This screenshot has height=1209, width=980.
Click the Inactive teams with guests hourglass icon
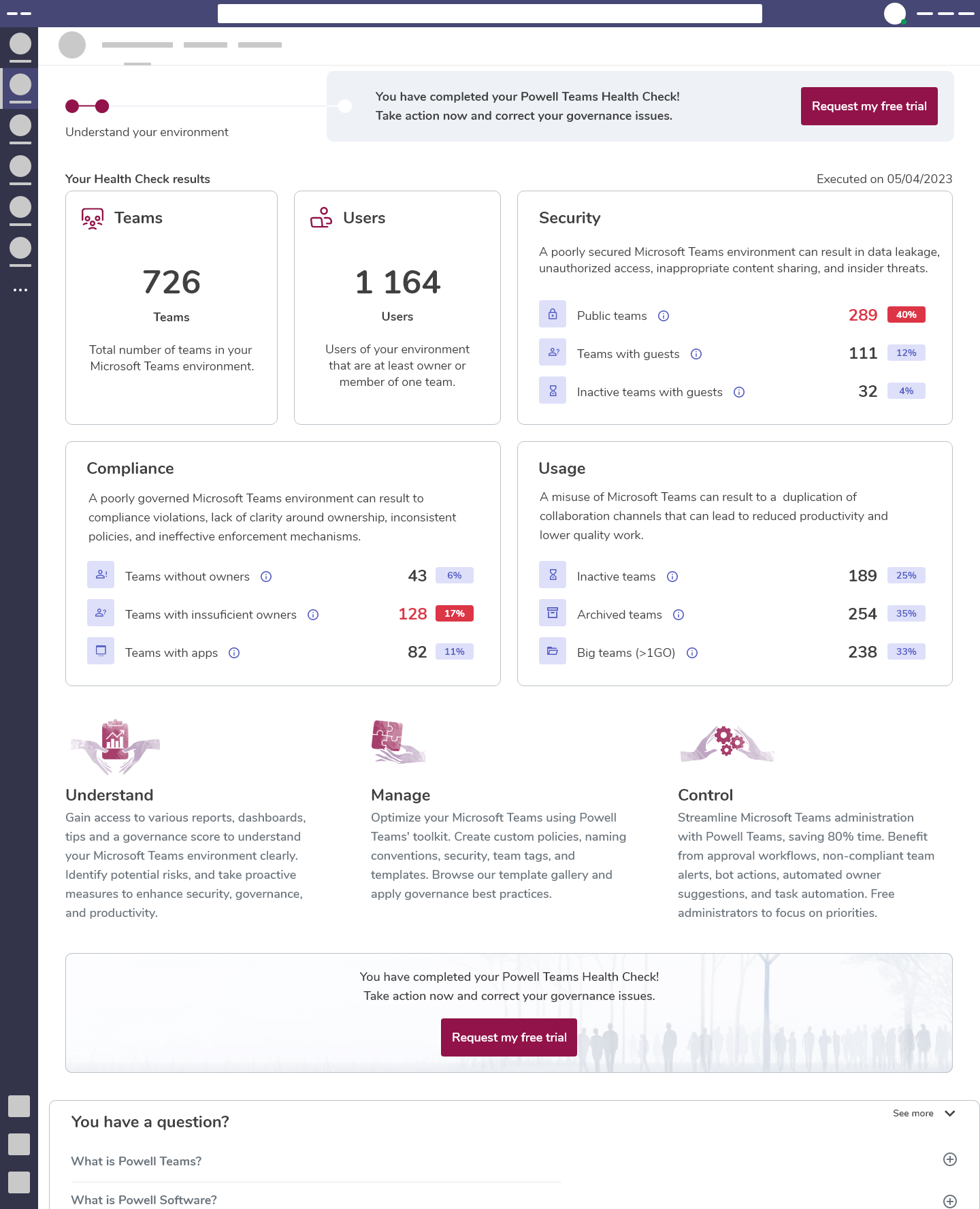tap(553, 391)
